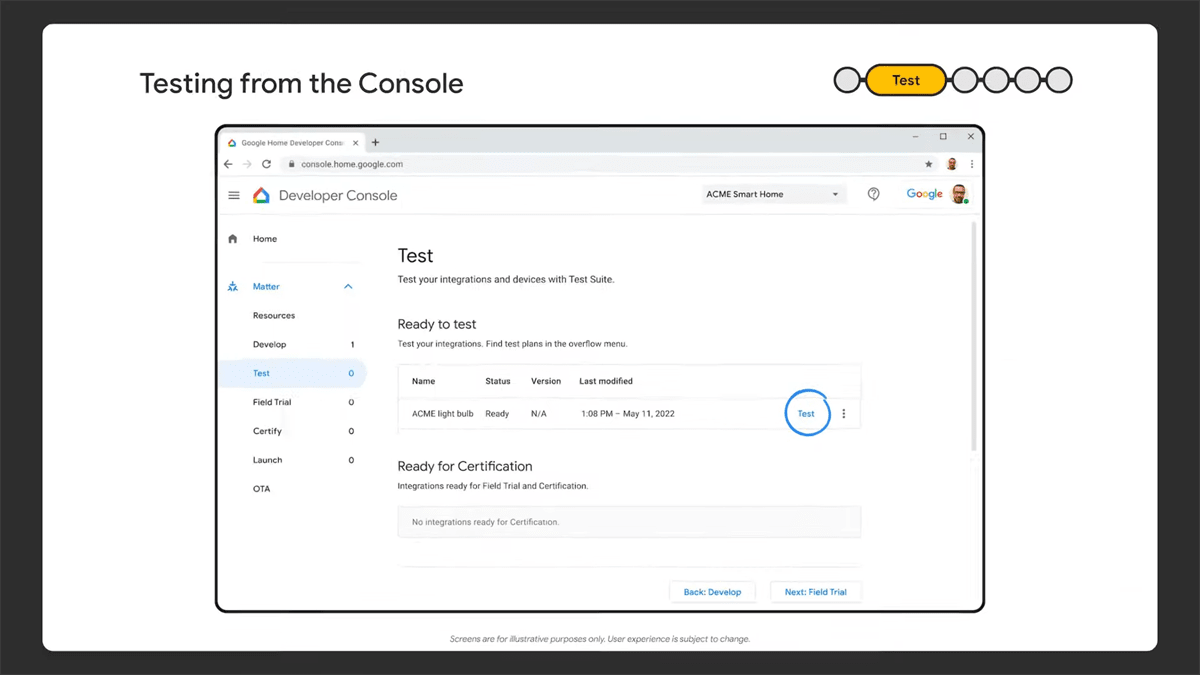Viewport: 1200px width, 675px height.
Task: Click the Google logo in header
Action: 924,194
